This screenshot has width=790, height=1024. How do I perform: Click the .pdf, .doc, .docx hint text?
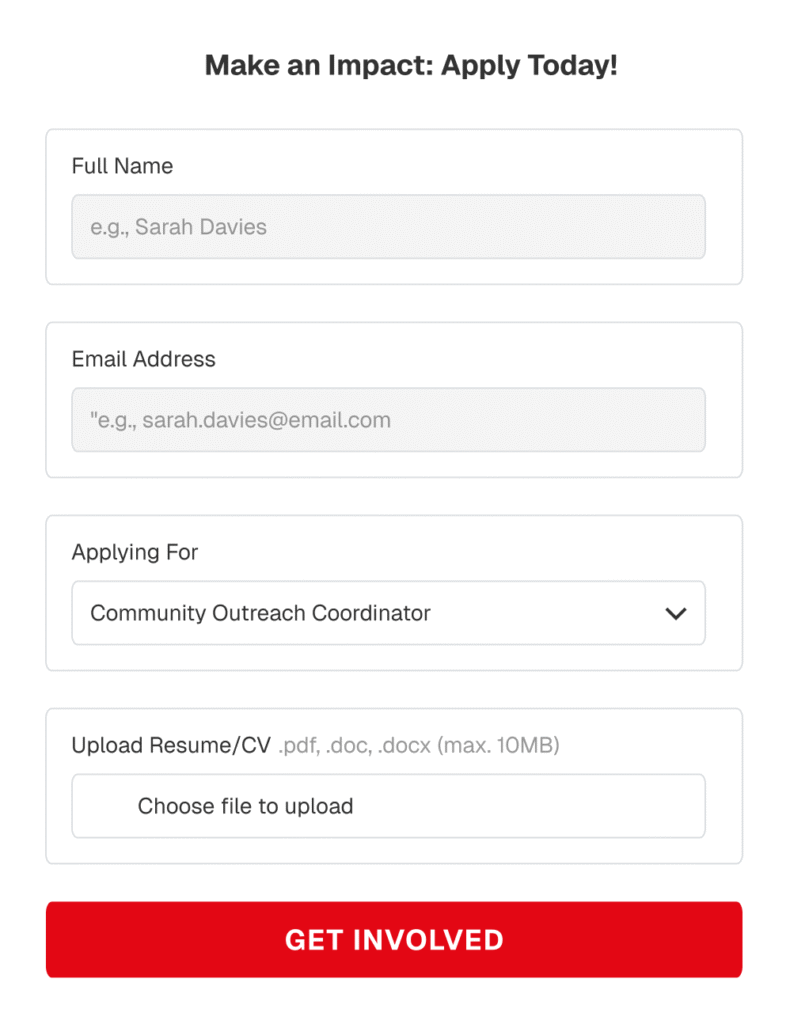click(x=354, y=745)
